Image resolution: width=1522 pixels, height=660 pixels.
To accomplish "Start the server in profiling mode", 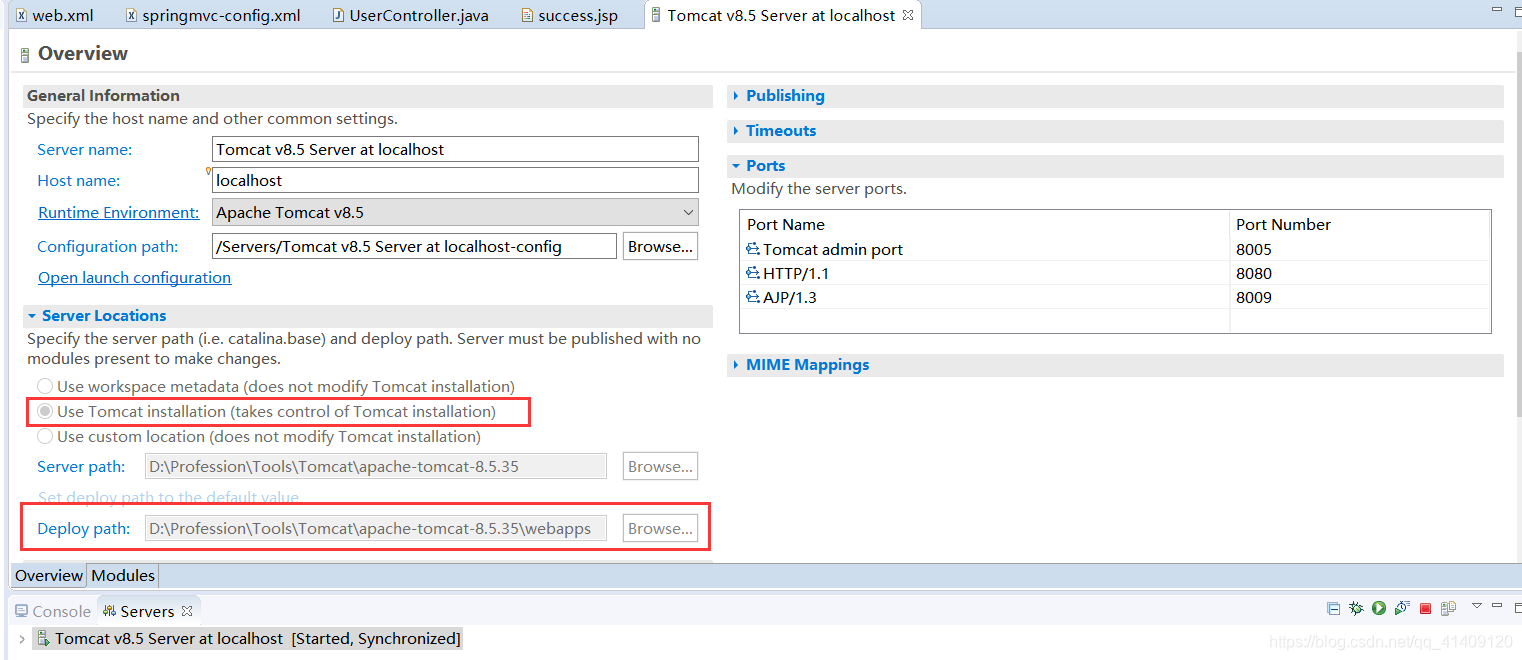I will pyautogui.click(x=1402, y=607).
